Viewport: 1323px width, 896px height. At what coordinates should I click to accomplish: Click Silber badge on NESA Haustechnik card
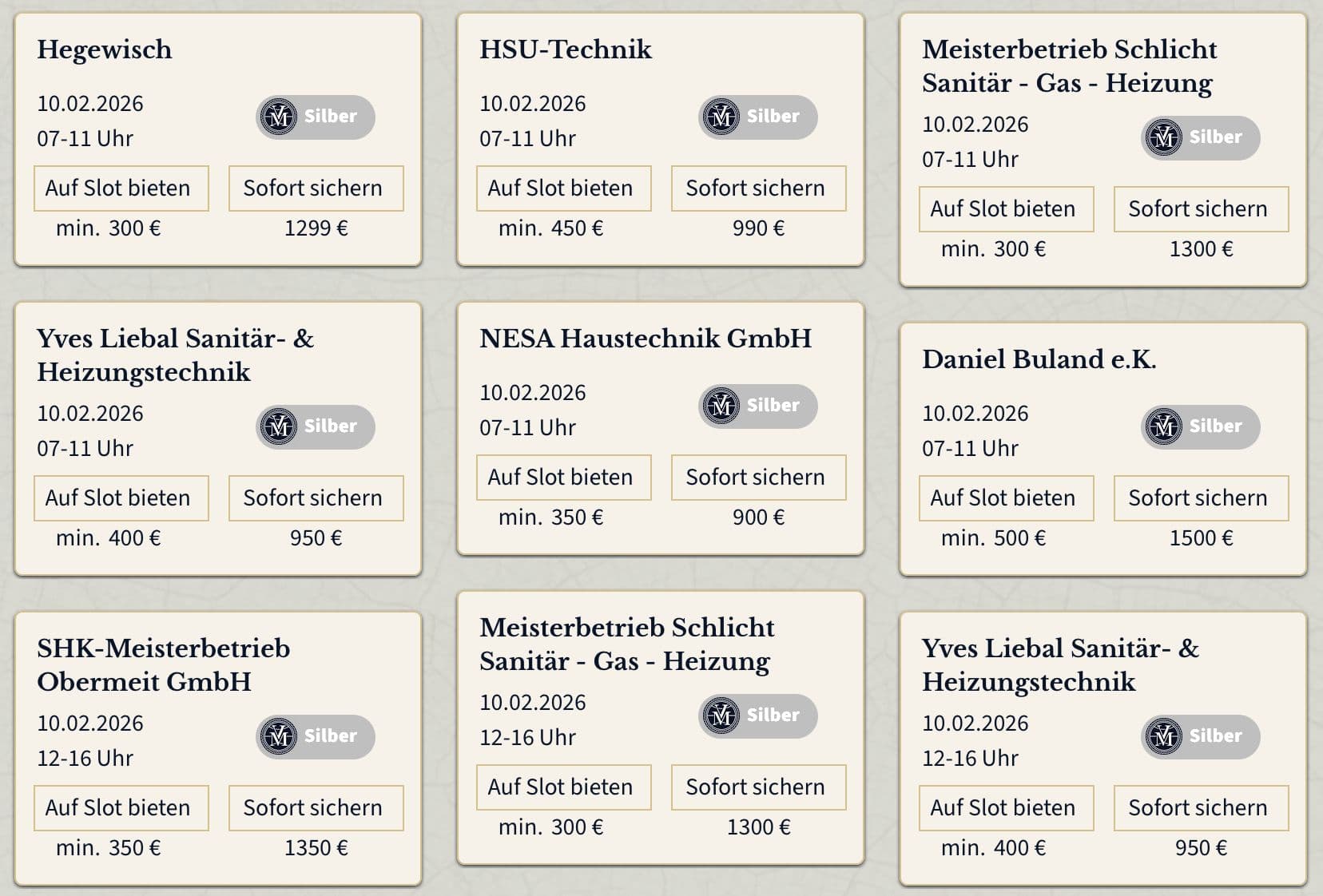point(757,406)
